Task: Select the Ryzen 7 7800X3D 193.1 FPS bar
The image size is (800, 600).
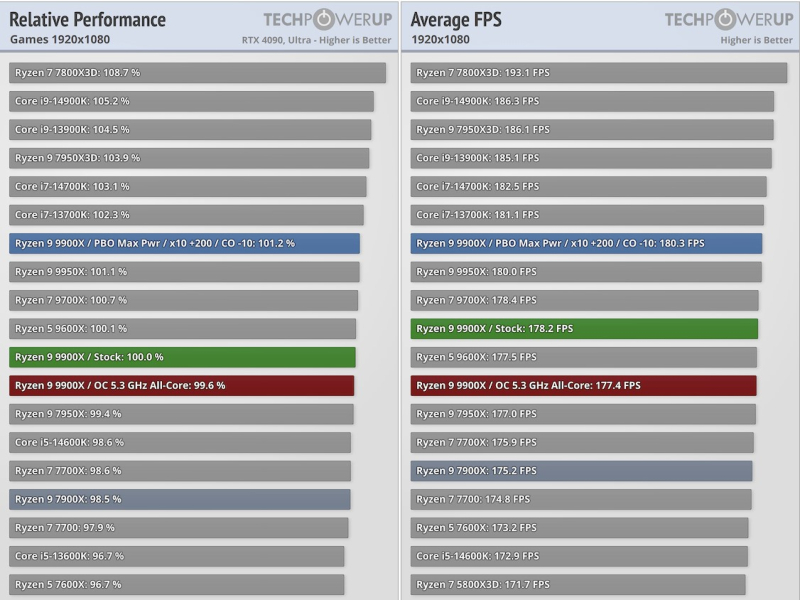Action: pyautogui.click(x=598, y=73)
